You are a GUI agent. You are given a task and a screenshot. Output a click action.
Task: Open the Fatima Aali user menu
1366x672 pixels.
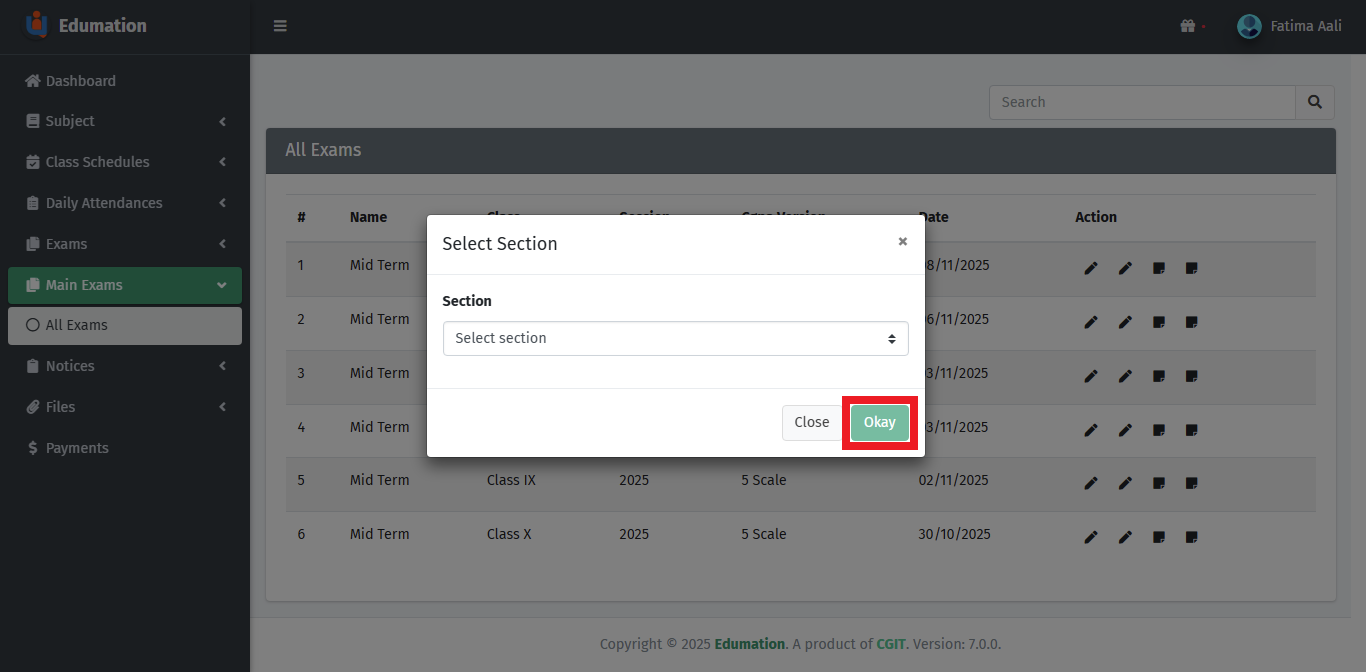(x=1290, y=26)
